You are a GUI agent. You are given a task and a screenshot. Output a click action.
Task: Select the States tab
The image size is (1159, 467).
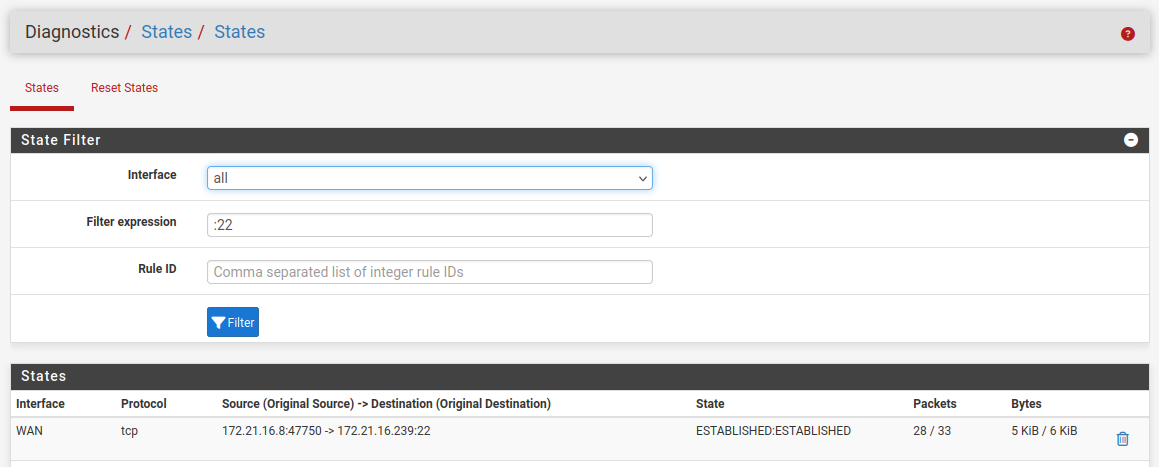[x=42, y=88]
